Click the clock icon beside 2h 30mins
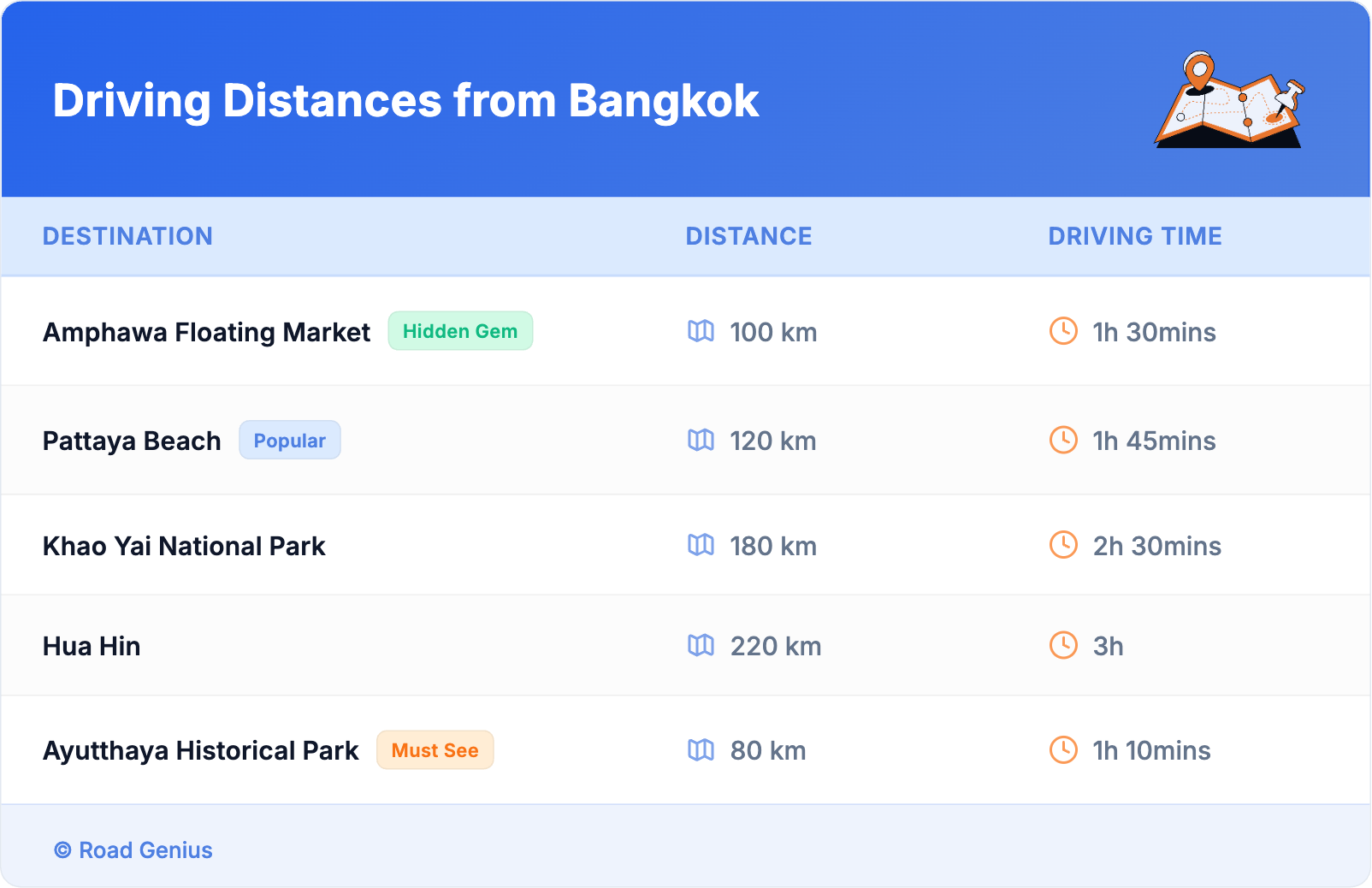The width and height of the screenshot is (1372, 888). click(1063, 545)
